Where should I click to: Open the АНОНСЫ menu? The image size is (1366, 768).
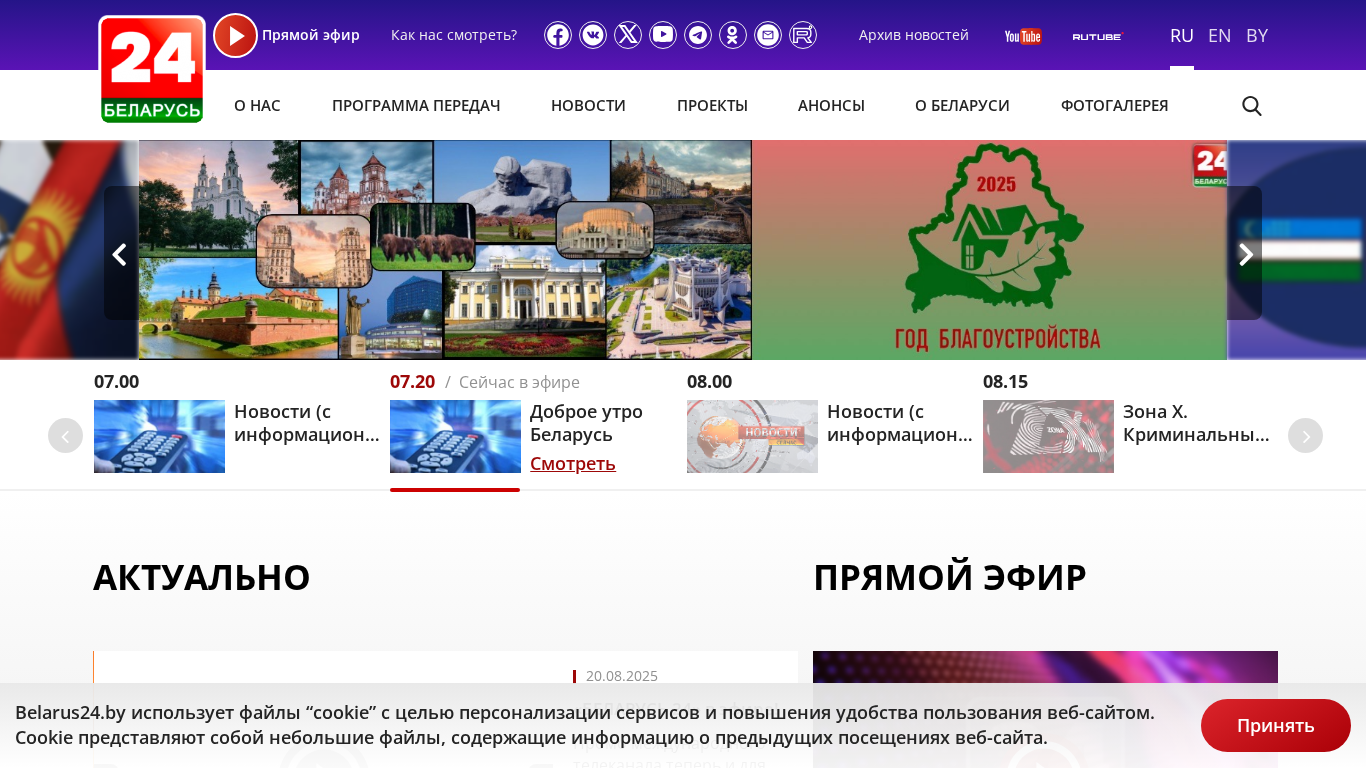coord(831,106)
